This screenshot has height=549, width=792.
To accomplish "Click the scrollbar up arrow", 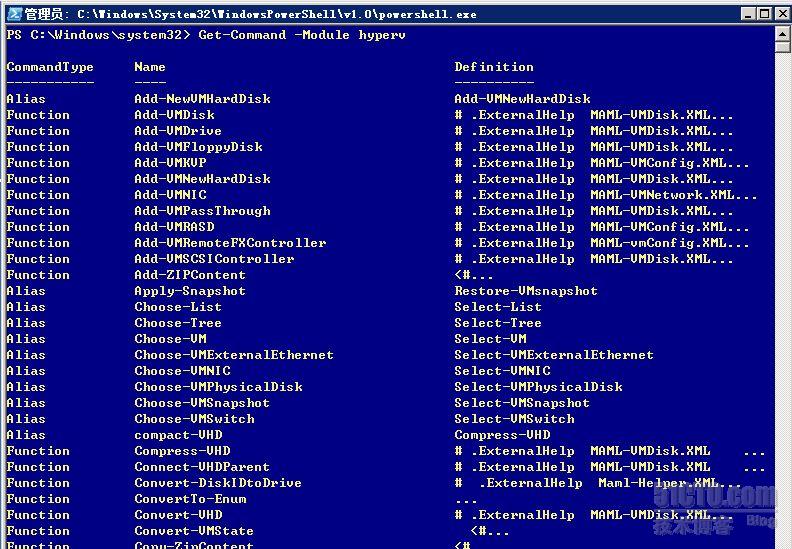I will point(783,35).
